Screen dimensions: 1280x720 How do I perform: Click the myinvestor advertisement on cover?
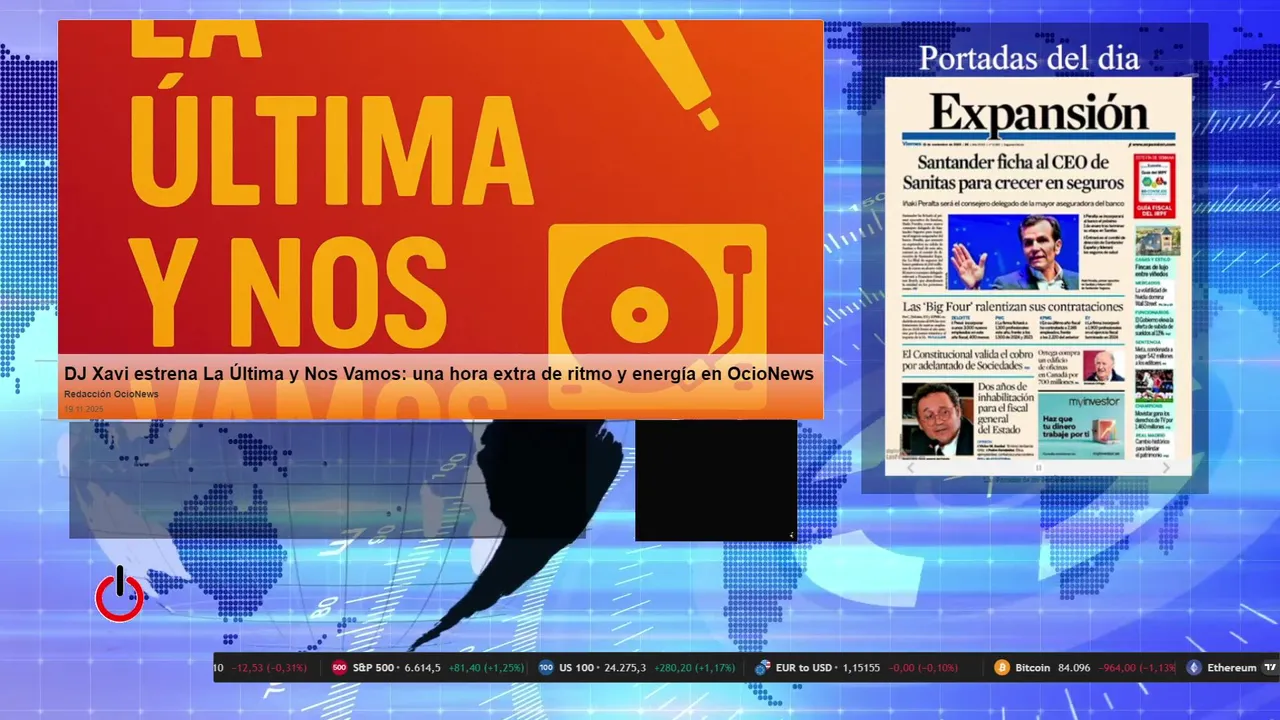pyautogui.click(x=1080, y=425)
